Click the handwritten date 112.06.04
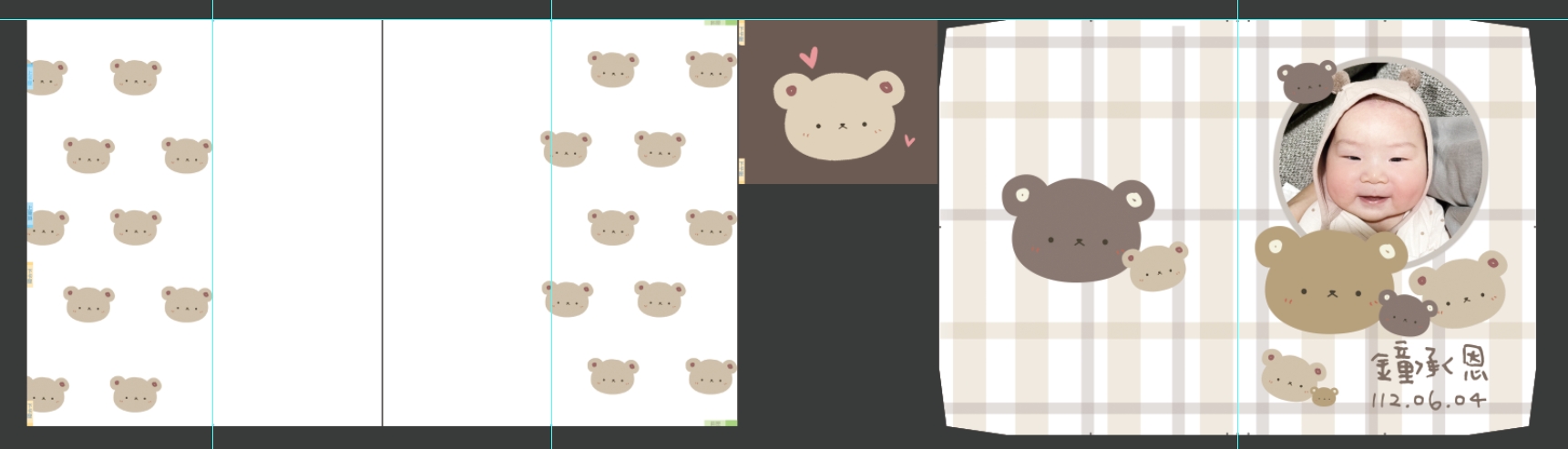This screenshot has width=1568, height=449. pyautogui.click(x=1427, y=400)
